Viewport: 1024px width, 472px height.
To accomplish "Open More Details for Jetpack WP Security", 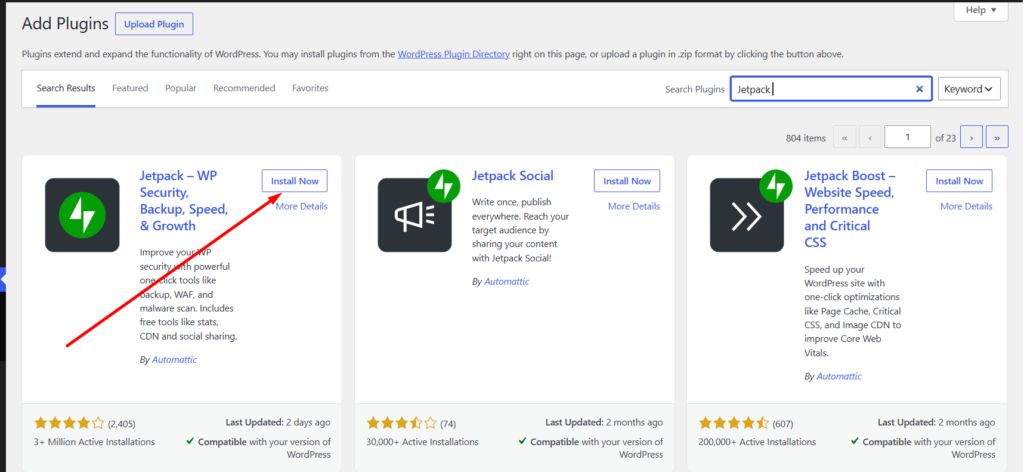I will tap(302, 206).
